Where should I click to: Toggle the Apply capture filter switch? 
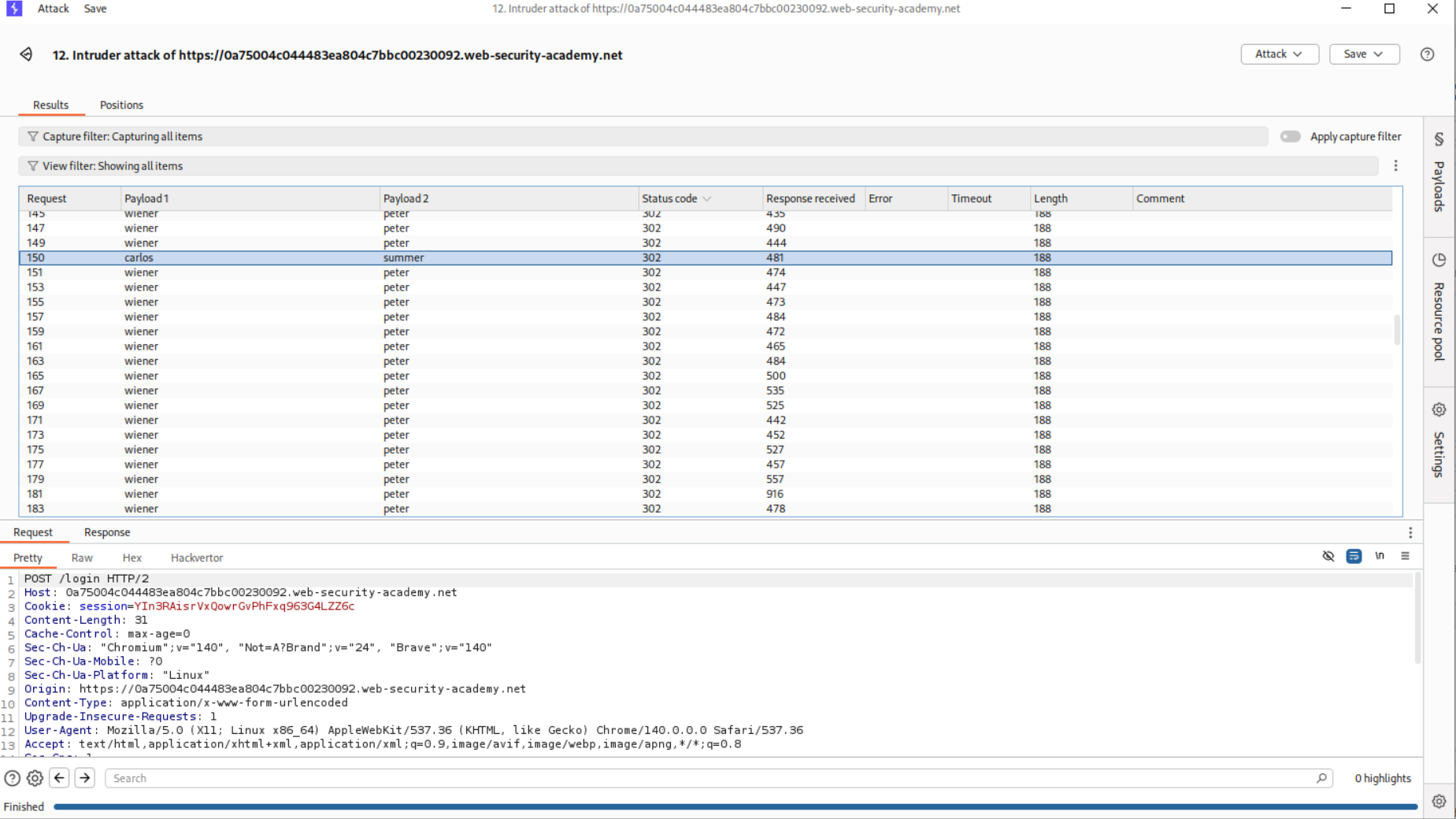click(x=1290, y=136)
